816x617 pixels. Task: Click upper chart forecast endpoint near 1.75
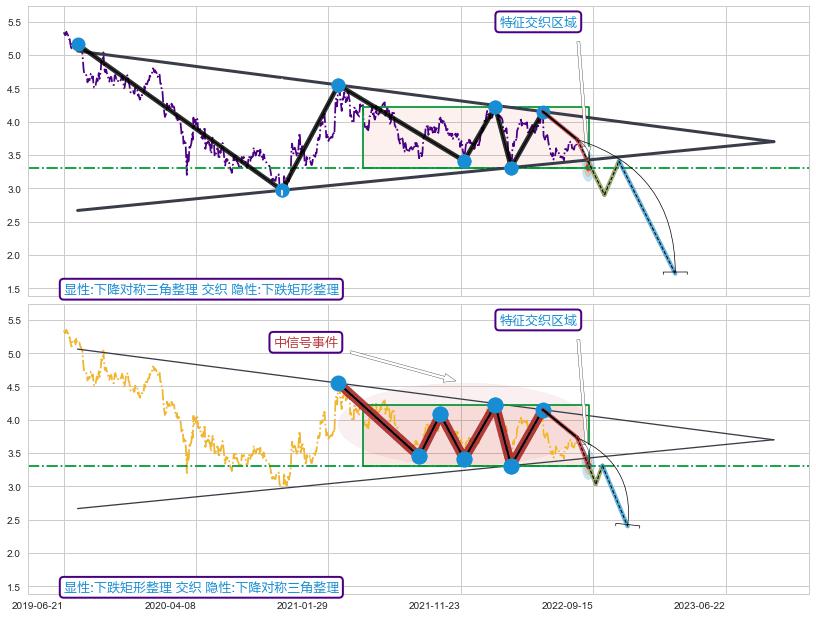[x=675, y=272]
